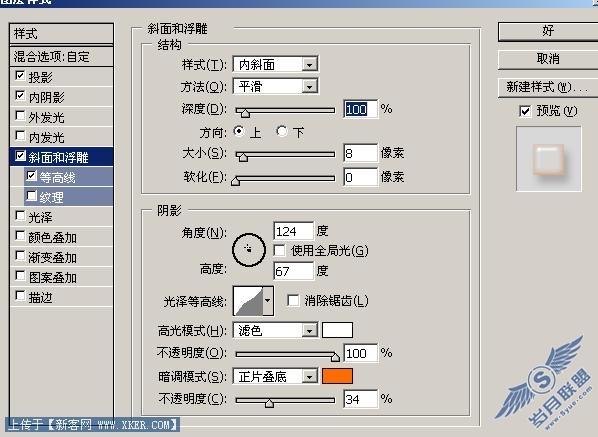
Task: Toggle the 等高线 contour checkbox
Action: tap(31, 176)
